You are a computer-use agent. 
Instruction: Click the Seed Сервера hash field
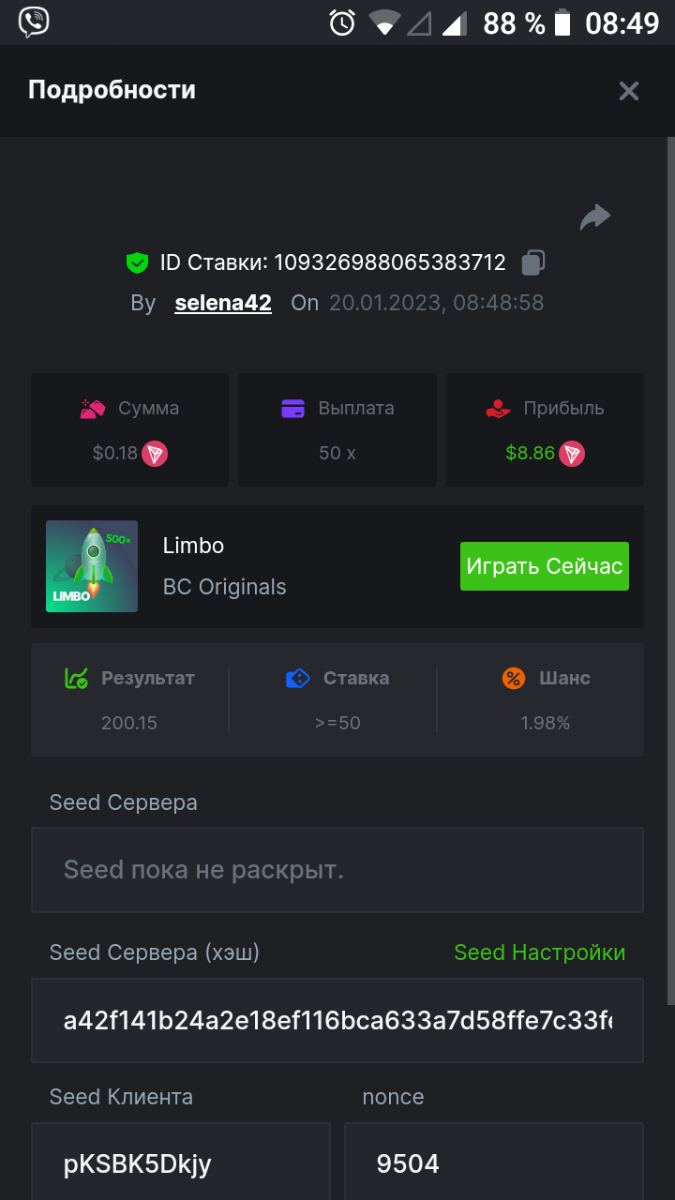[x=337, y=1020]
